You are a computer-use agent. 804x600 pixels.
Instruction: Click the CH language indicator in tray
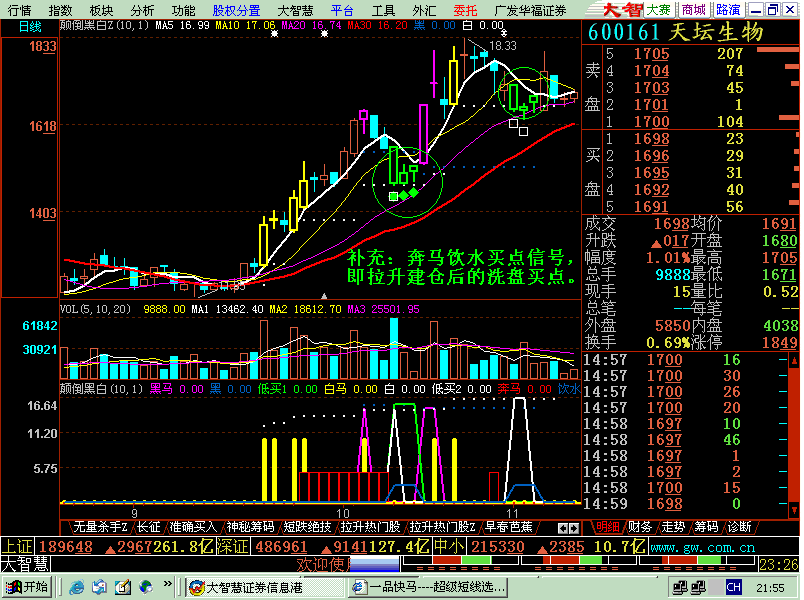(x=733, y=587)
